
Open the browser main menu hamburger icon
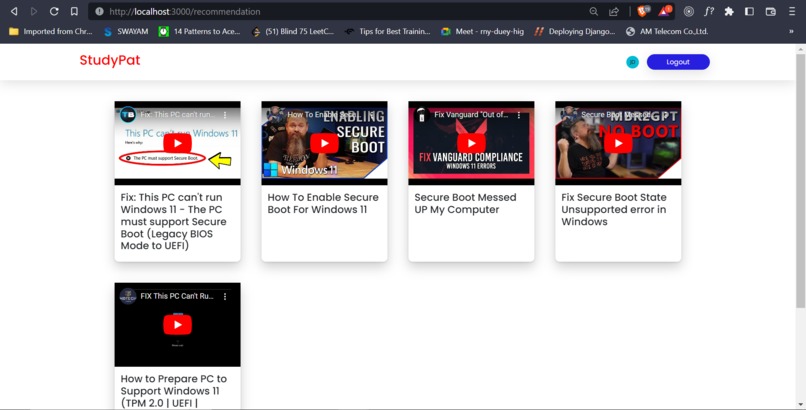point(792,11)
